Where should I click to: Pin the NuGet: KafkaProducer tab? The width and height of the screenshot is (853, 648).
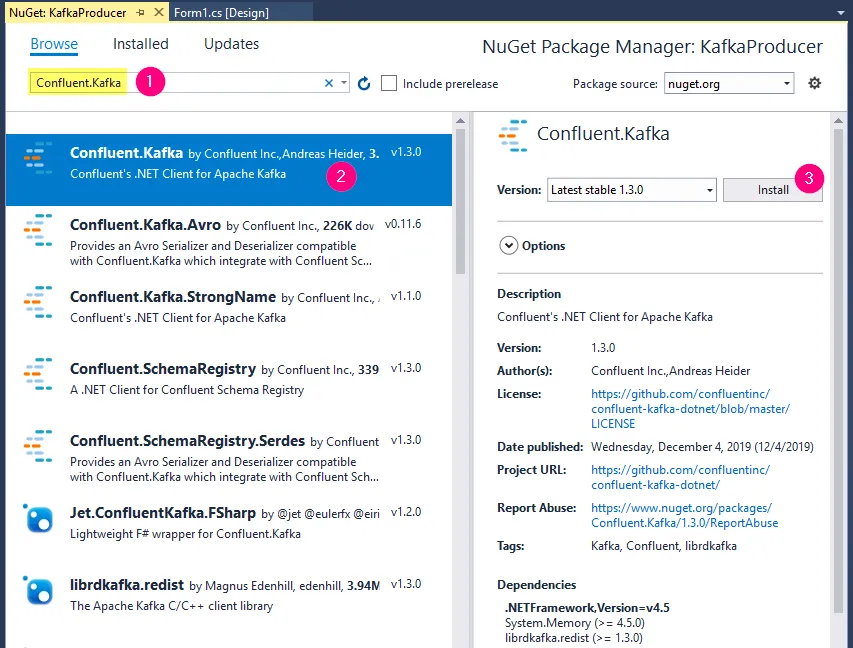(140, 12)
